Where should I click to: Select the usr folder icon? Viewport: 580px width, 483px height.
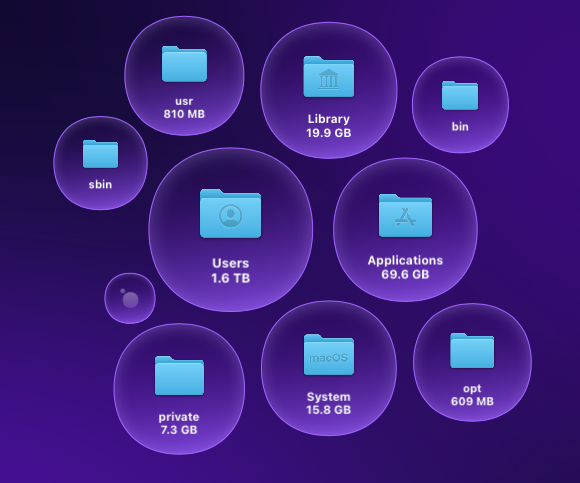(x=184, y=64)
